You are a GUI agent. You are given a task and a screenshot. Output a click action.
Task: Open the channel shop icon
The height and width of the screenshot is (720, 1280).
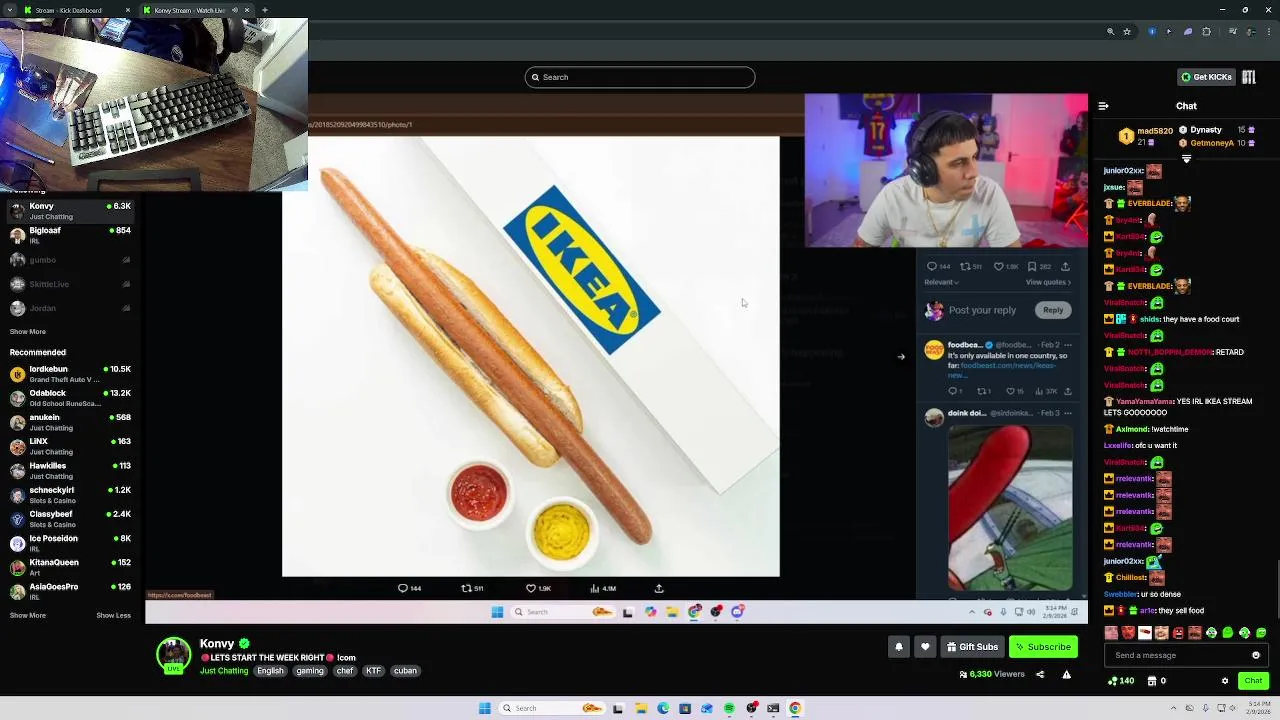point(1152,681)
